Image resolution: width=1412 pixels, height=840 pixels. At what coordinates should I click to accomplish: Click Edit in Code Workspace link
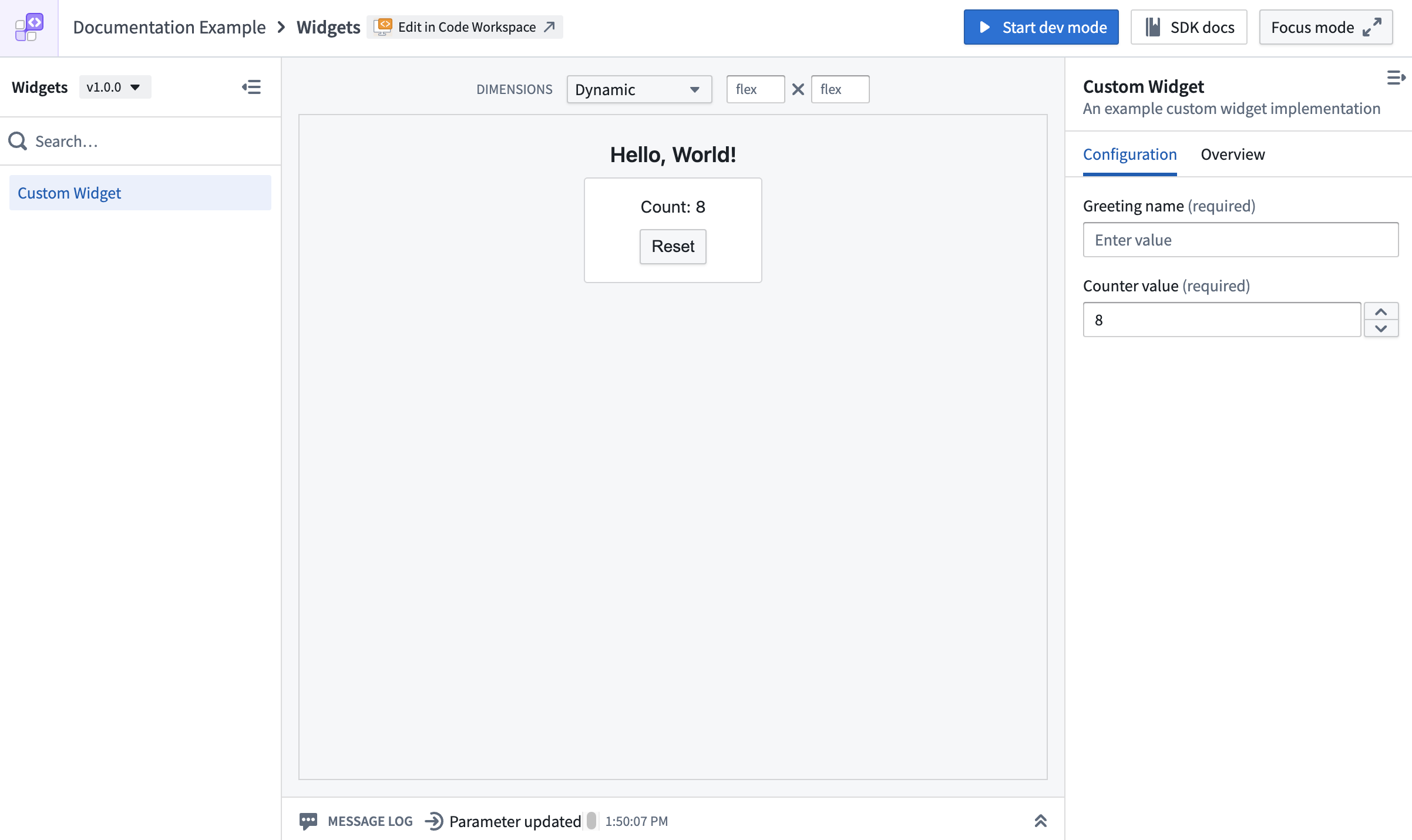point(465,27)
